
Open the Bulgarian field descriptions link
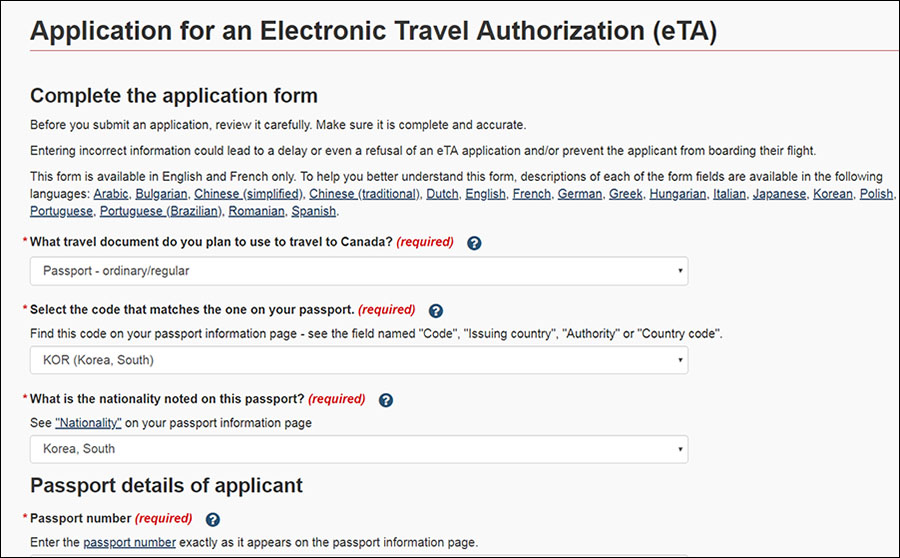coord(161,194)
